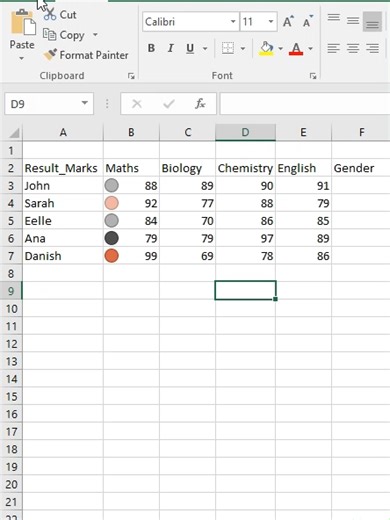Screen dimensions: 390x520
Task: Select column A header
Action: coord(63,132)
